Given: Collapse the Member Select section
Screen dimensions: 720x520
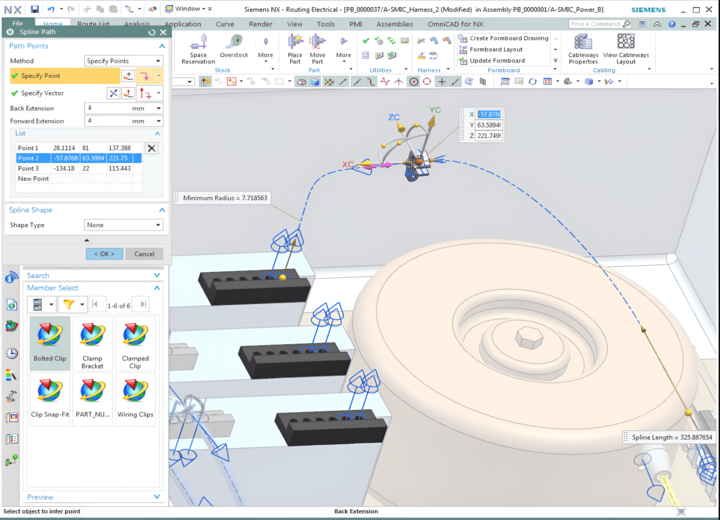Looking at the screenshot, I should (157, 288).
